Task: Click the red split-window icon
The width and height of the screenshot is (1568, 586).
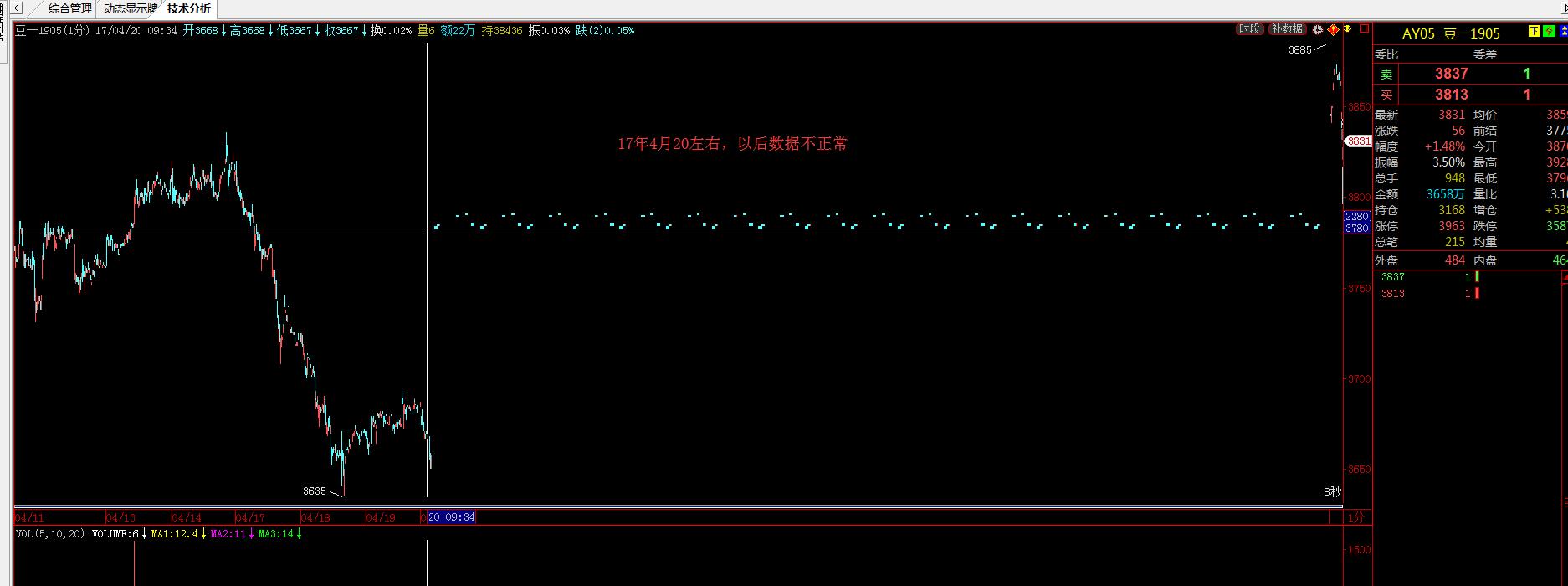Action: tap(1365, 29)
